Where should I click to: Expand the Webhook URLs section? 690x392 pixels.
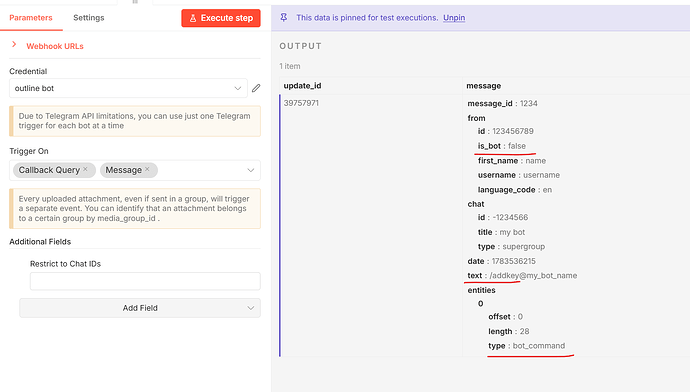pyautogui.click(x=55, y=46)
